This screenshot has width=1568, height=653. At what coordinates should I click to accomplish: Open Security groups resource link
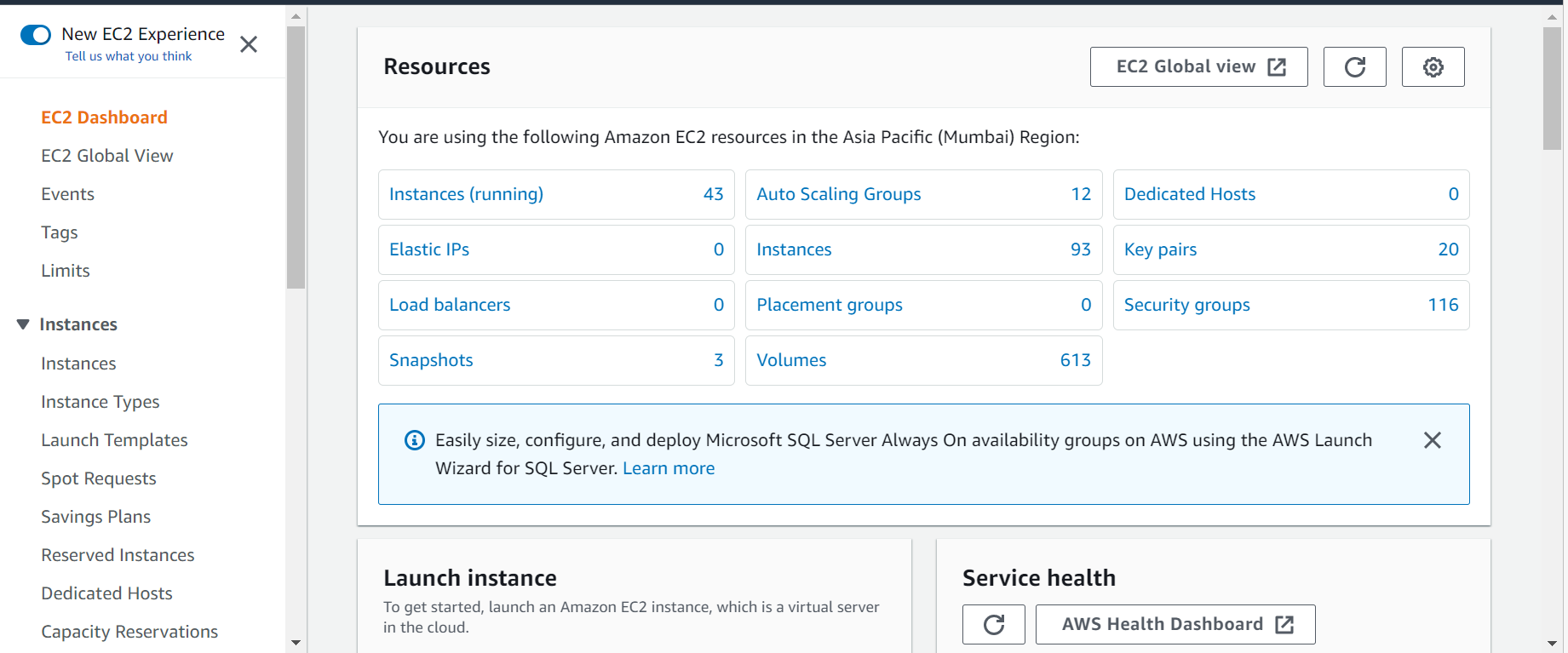coord(1186,305)
